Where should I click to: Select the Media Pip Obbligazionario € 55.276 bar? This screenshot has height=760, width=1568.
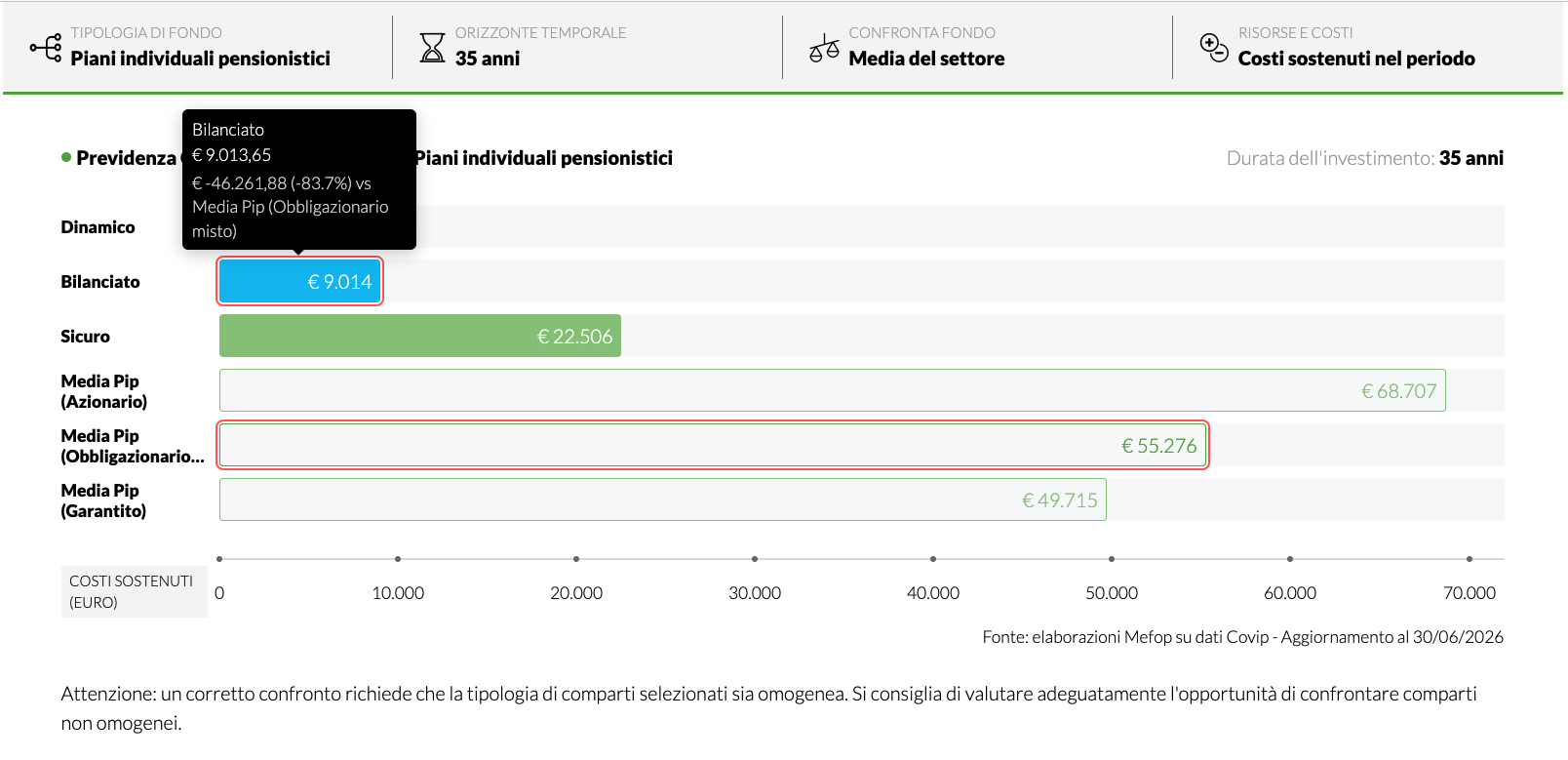tap(713, 445)
